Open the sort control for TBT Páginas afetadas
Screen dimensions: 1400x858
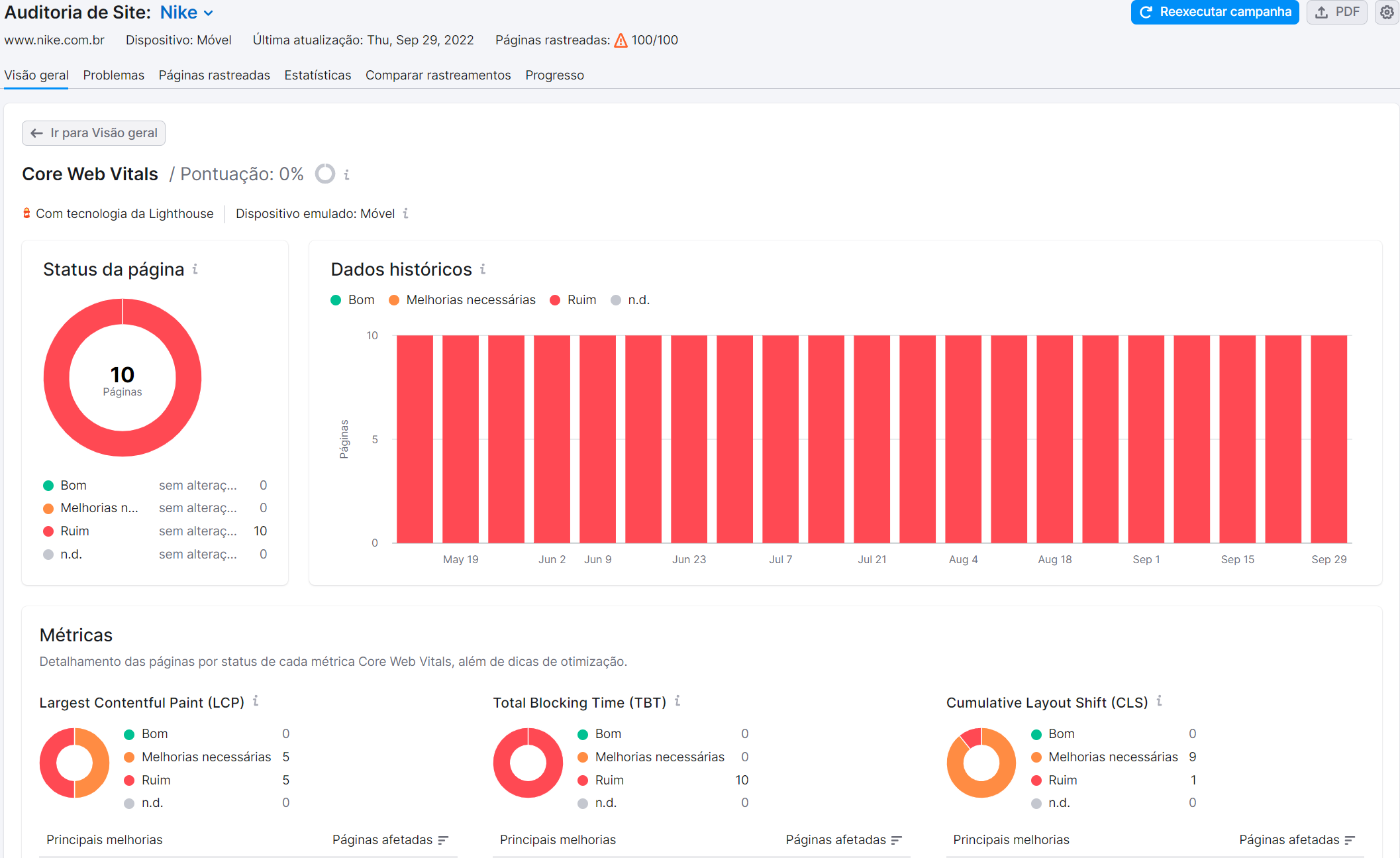(x=898, y=839)
